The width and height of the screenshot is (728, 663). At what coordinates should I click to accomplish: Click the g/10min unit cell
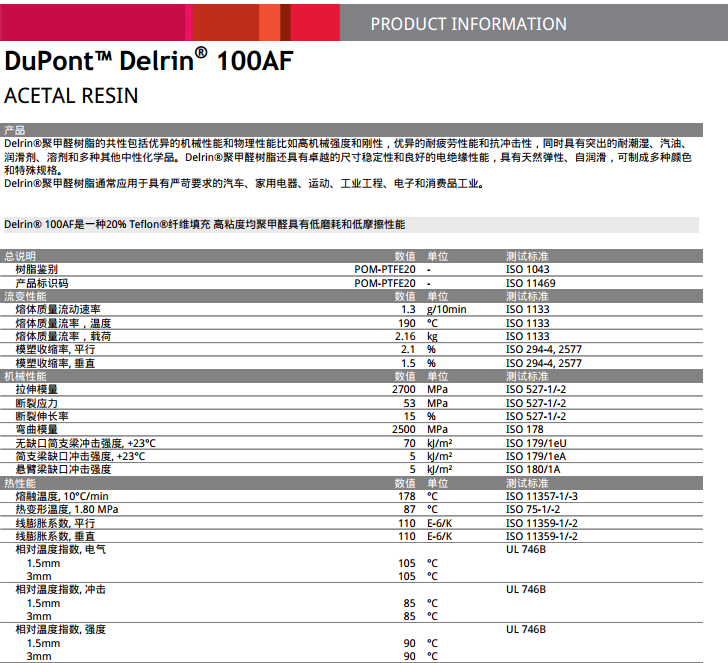(x=446, y=310)
